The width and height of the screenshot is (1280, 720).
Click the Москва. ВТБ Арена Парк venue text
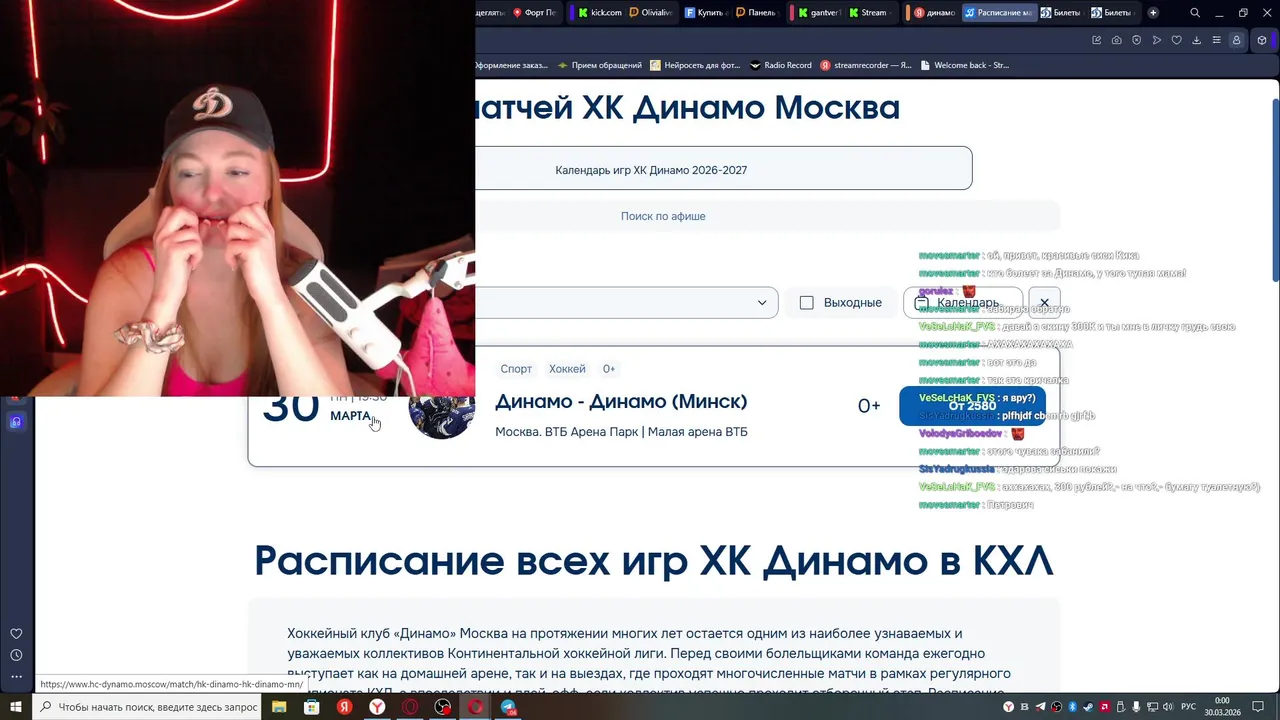(621, 432)
